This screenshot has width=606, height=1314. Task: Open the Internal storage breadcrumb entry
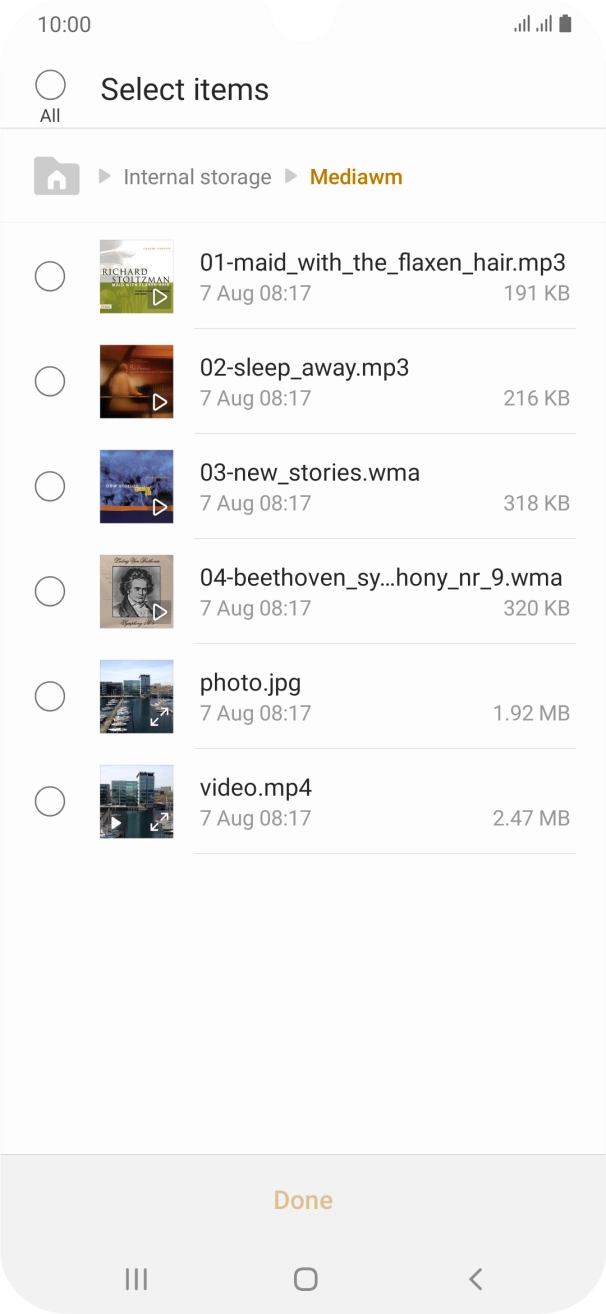tap(197, 175)
